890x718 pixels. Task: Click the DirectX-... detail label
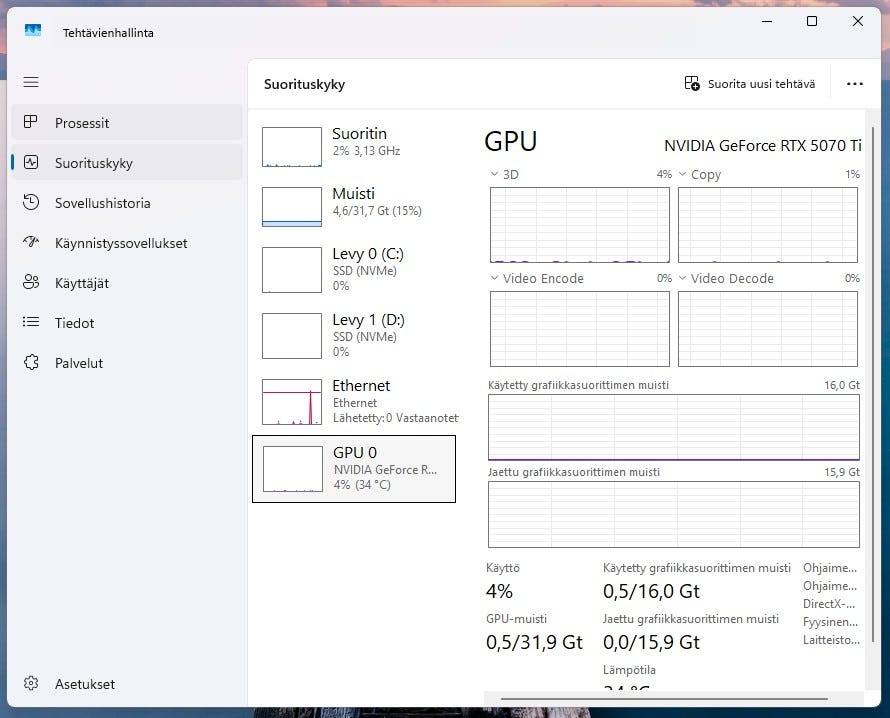pos(829,604)
